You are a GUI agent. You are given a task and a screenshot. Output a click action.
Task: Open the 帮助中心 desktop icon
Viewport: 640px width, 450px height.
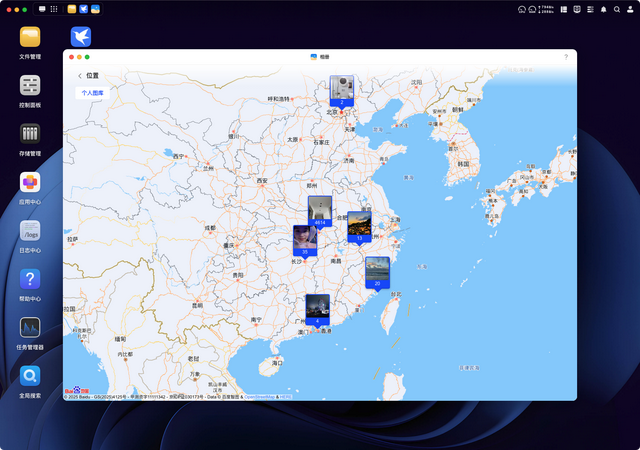(x=30, y=279)
